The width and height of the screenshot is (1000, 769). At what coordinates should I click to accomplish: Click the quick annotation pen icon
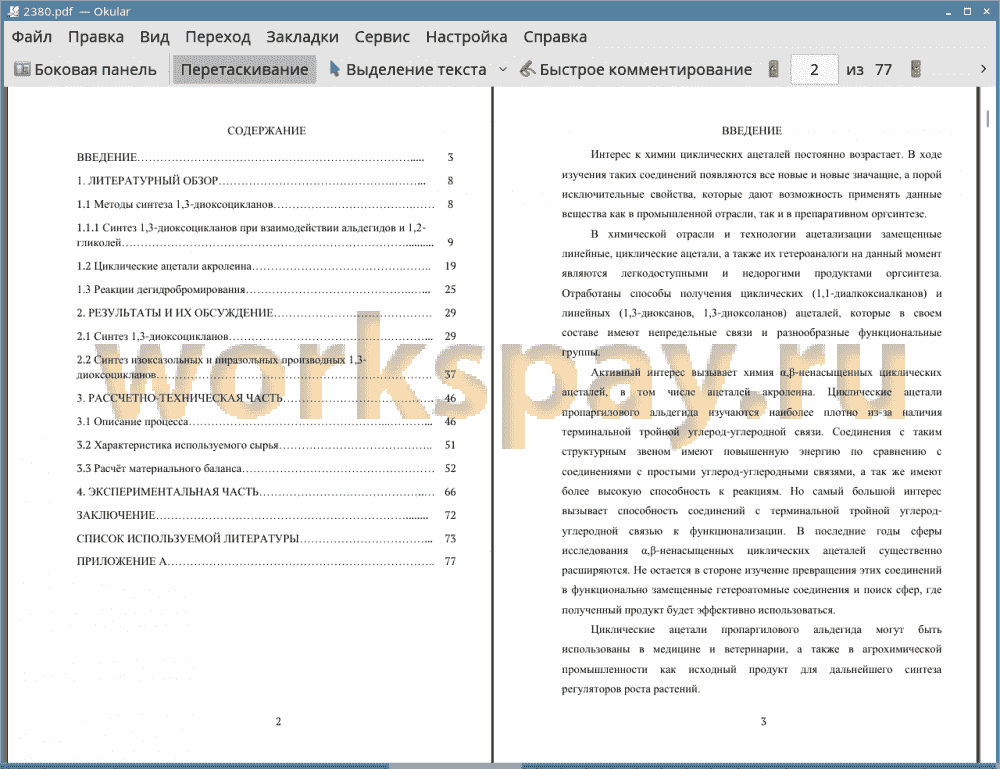(527, 68)
